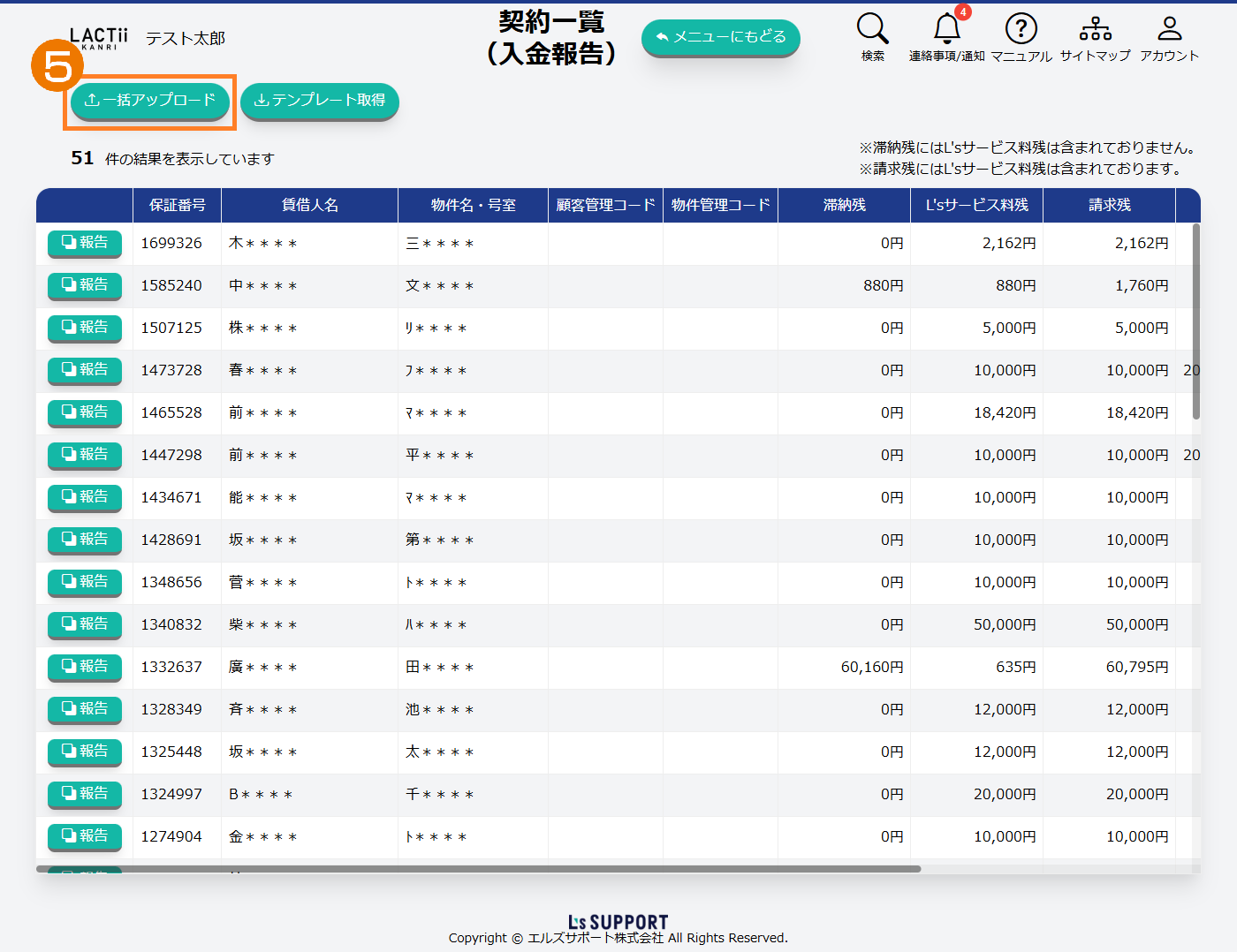Open the account person icon
Image resolution: width=1237 pixels, height=952 pixels.
pos(1169,29)
